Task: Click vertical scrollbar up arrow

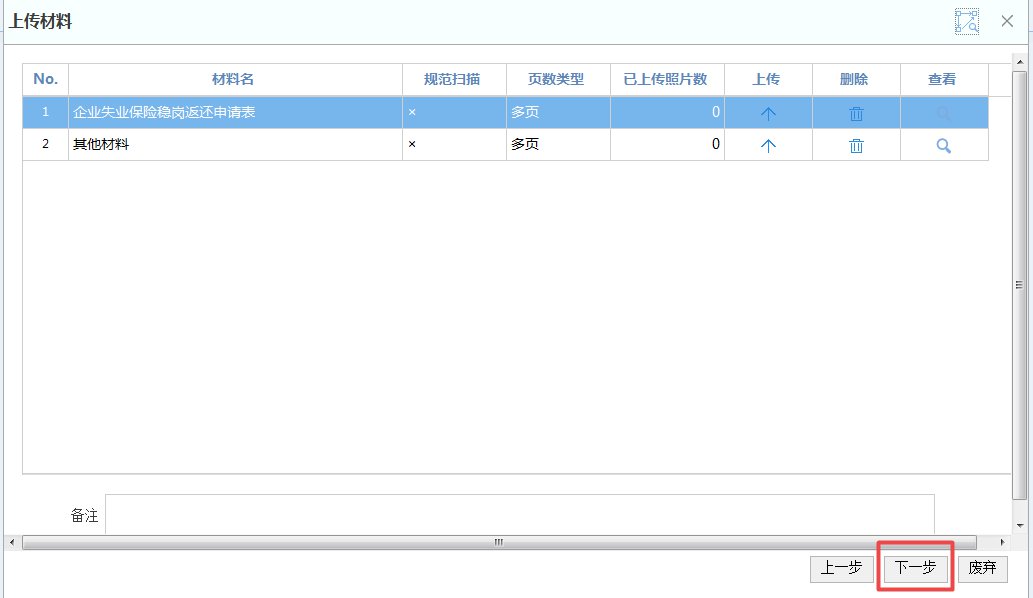Action: click(1019, 63)
